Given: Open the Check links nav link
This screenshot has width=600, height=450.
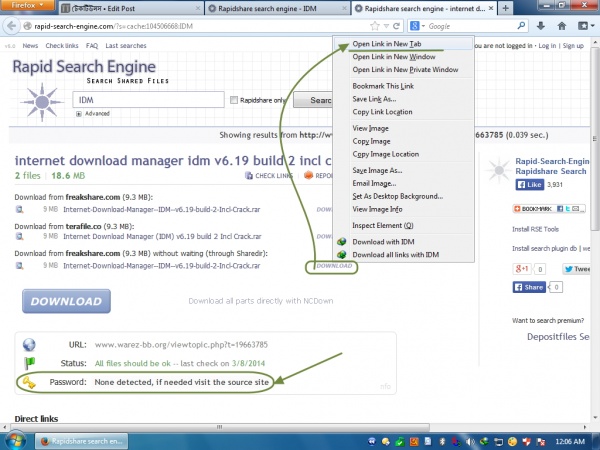Looking at the screenshot, I should tap(62, 46).
